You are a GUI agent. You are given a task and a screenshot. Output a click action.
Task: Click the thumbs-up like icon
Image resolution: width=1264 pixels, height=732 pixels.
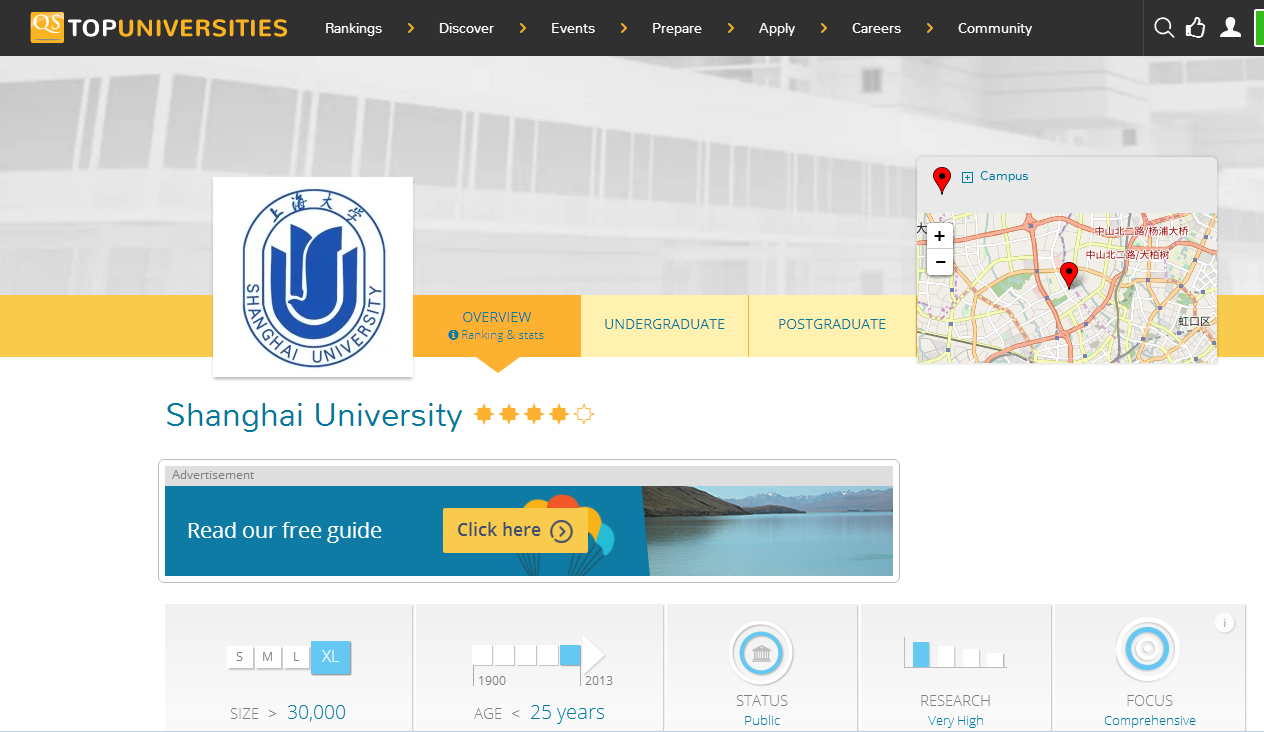[1196, 28]
